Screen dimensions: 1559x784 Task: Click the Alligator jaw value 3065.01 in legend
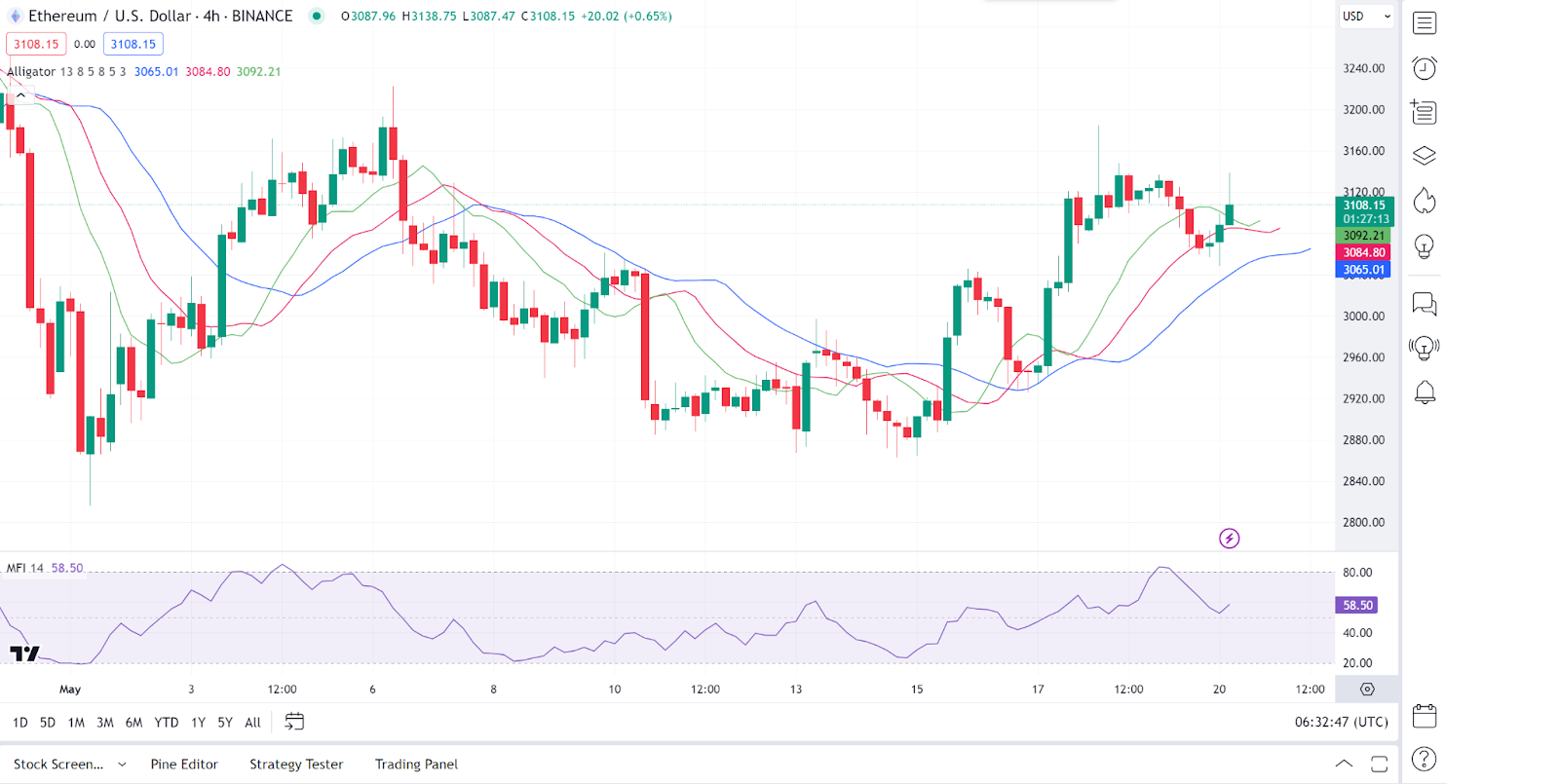(x=156, y=72)
